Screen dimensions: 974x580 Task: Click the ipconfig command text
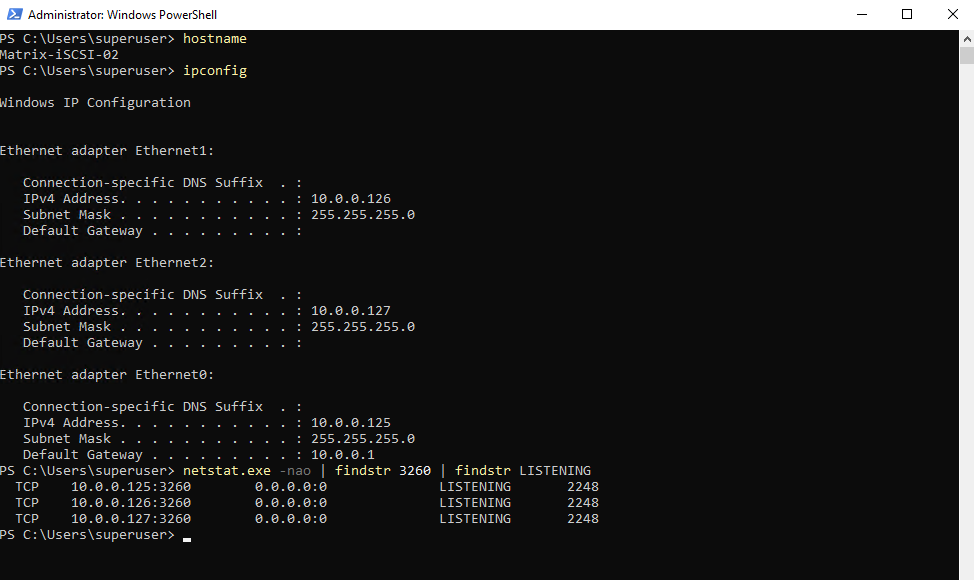(x=215, y=71)
